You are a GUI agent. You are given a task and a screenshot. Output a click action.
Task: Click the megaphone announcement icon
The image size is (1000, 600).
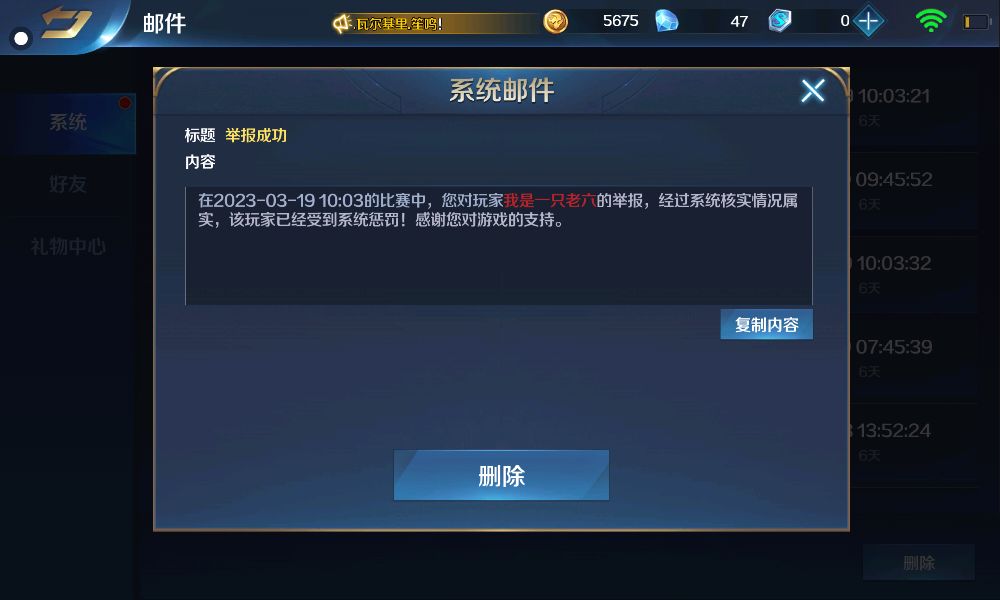(342, 24)
